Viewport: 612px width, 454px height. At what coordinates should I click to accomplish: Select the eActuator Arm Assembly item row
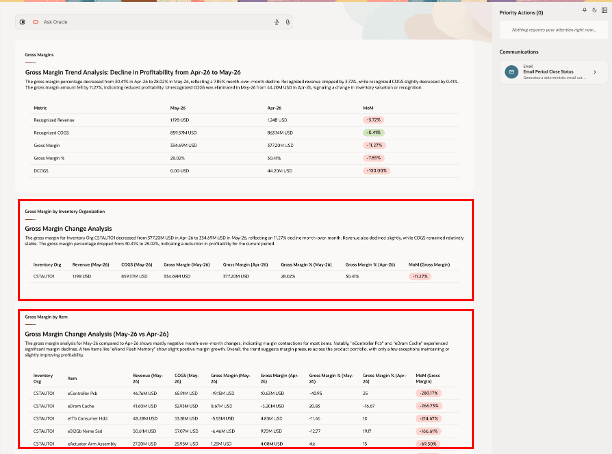[x=246, y=444]
